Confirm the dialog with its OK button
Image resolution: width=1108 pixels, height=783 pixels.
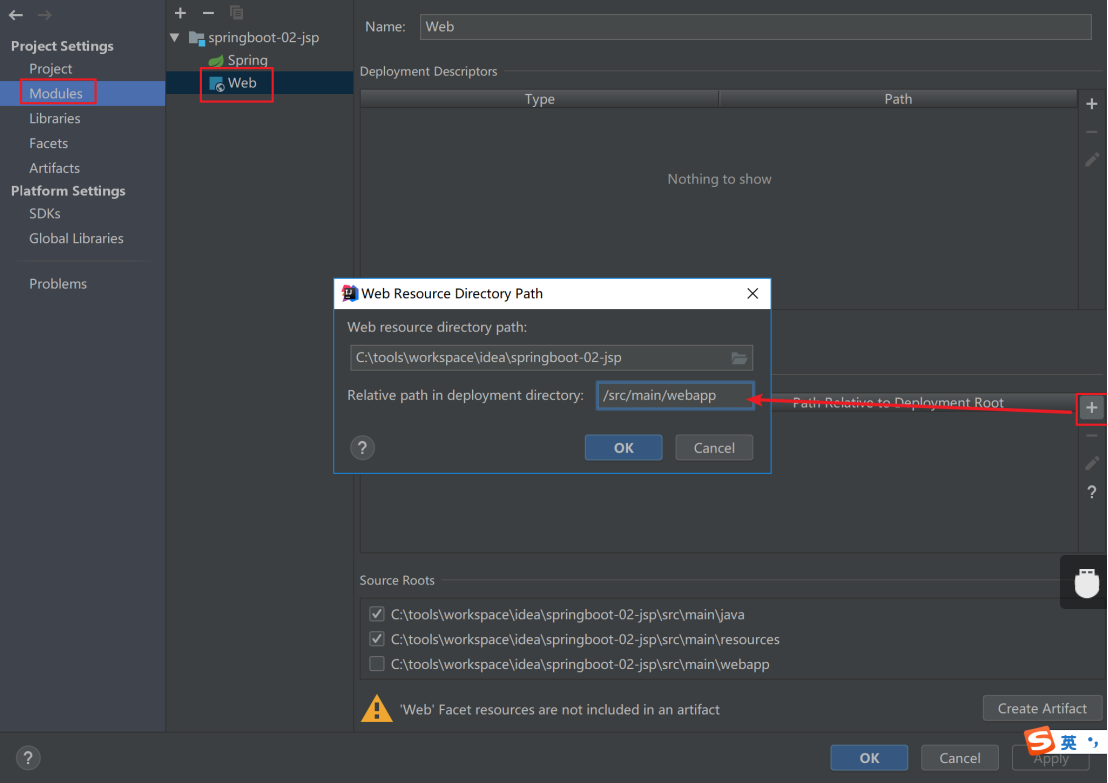[x=623, y=448]
